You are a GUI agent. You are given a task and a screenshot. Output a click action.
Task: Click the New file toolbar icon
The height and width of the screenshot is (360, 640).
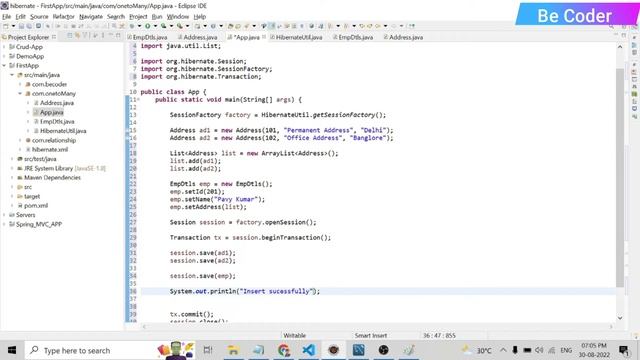click(x=6, y=26)
